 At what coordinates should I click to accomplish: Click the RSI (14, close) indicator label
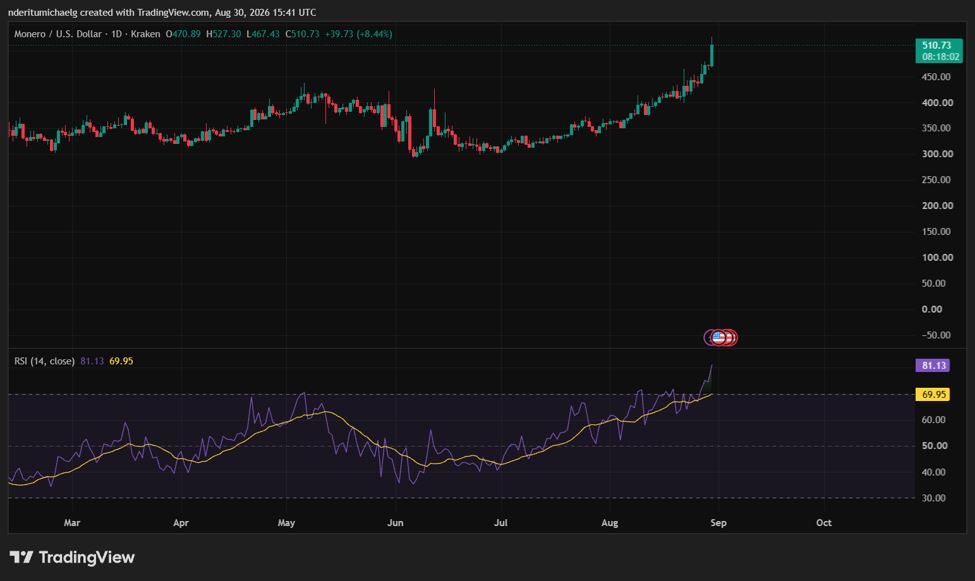click(x=44, y=361)
